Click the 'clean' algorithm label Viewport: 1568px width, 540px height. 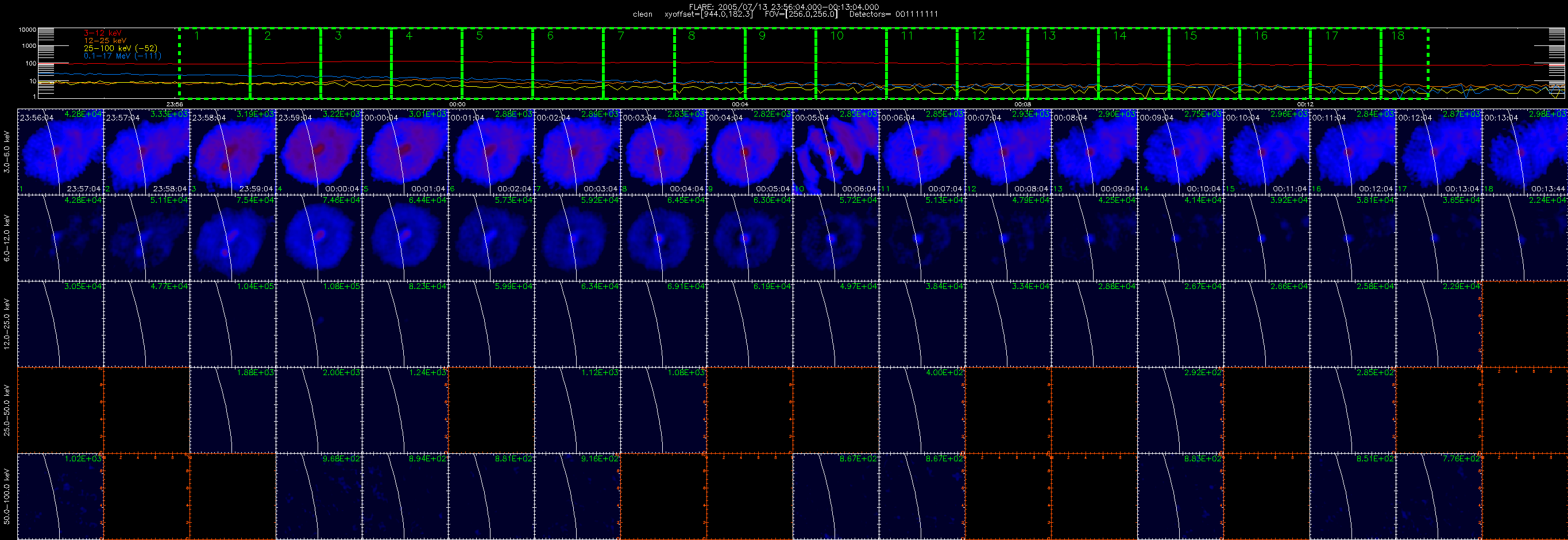642,14
